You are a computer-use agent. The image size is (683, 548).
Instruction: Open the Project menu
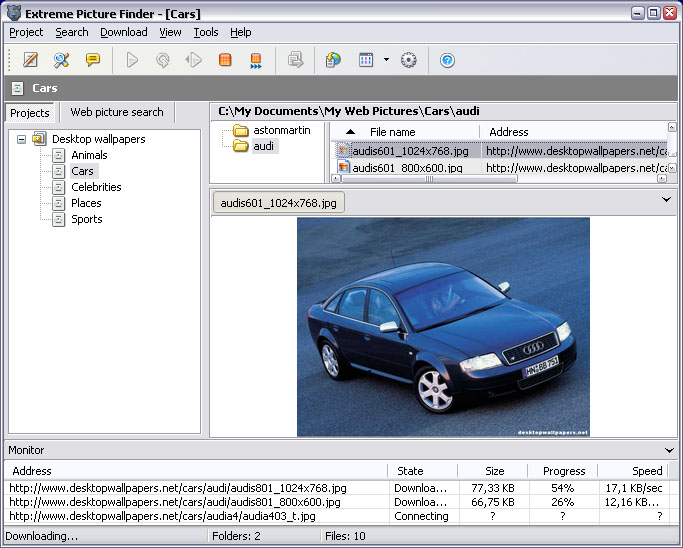click(26, 32)
